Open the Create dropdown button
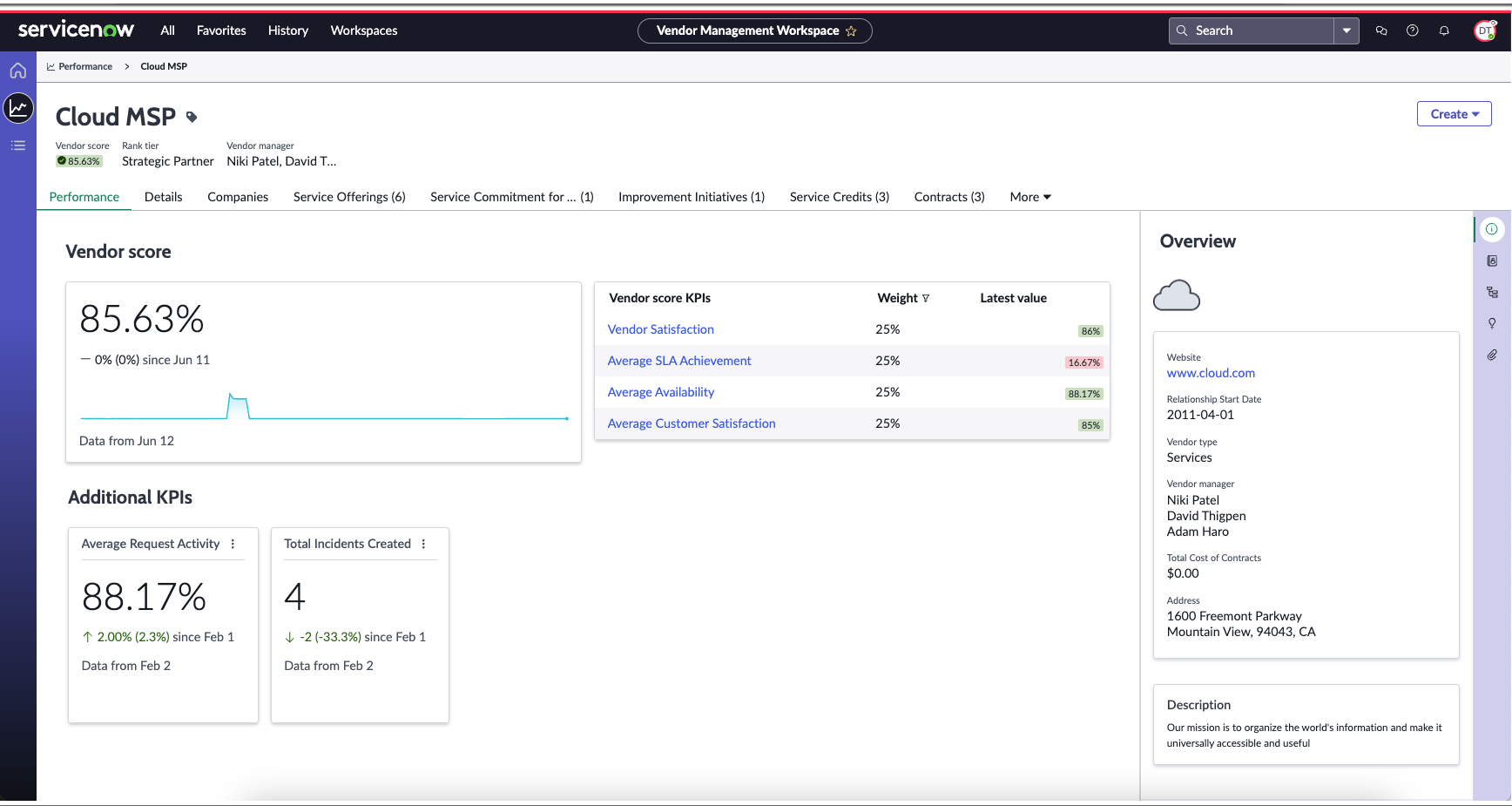The height and width of the screenshot is (806, 1512). [x=1455, y=114]
